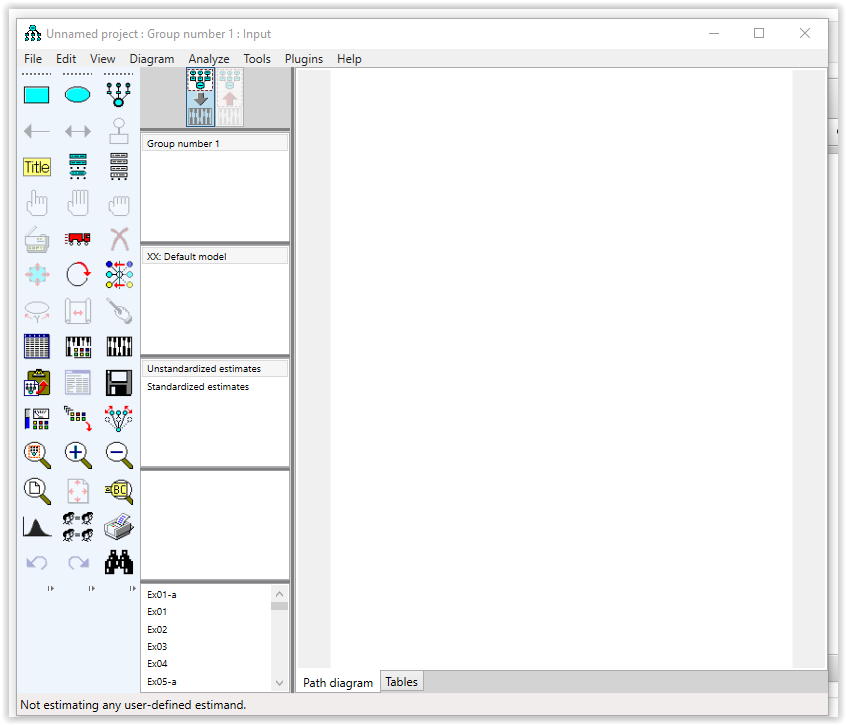
Task: Toggle view output path diagram button
Action: 230,97
